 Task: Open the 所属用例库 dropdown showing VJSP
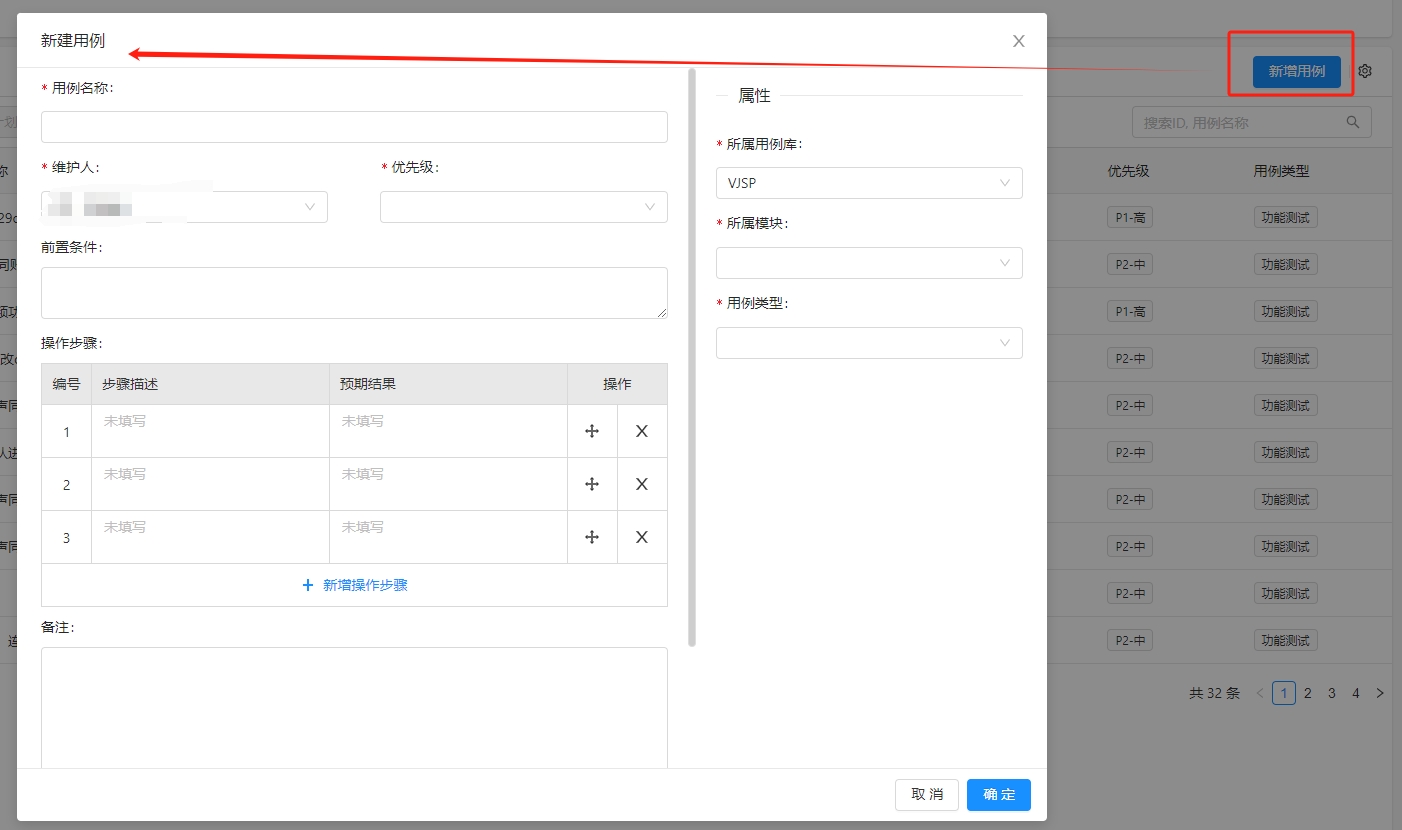[869, 183]
